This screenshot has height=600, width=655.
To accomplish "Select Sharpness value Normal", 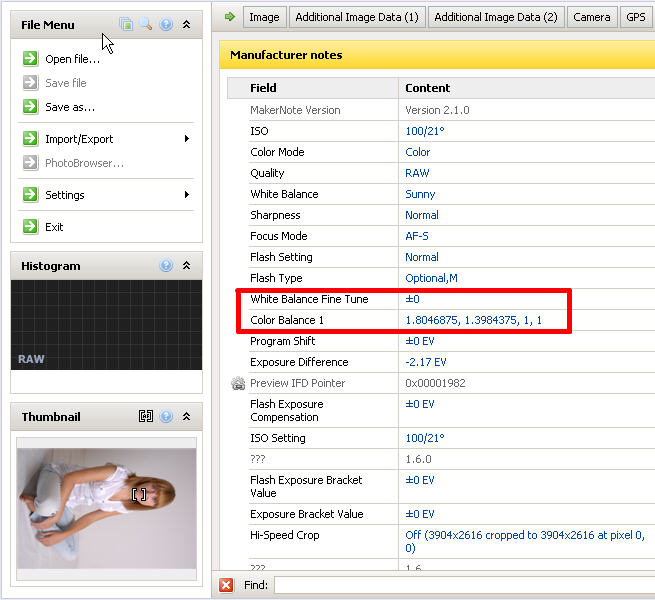I will tap(422, 215).
